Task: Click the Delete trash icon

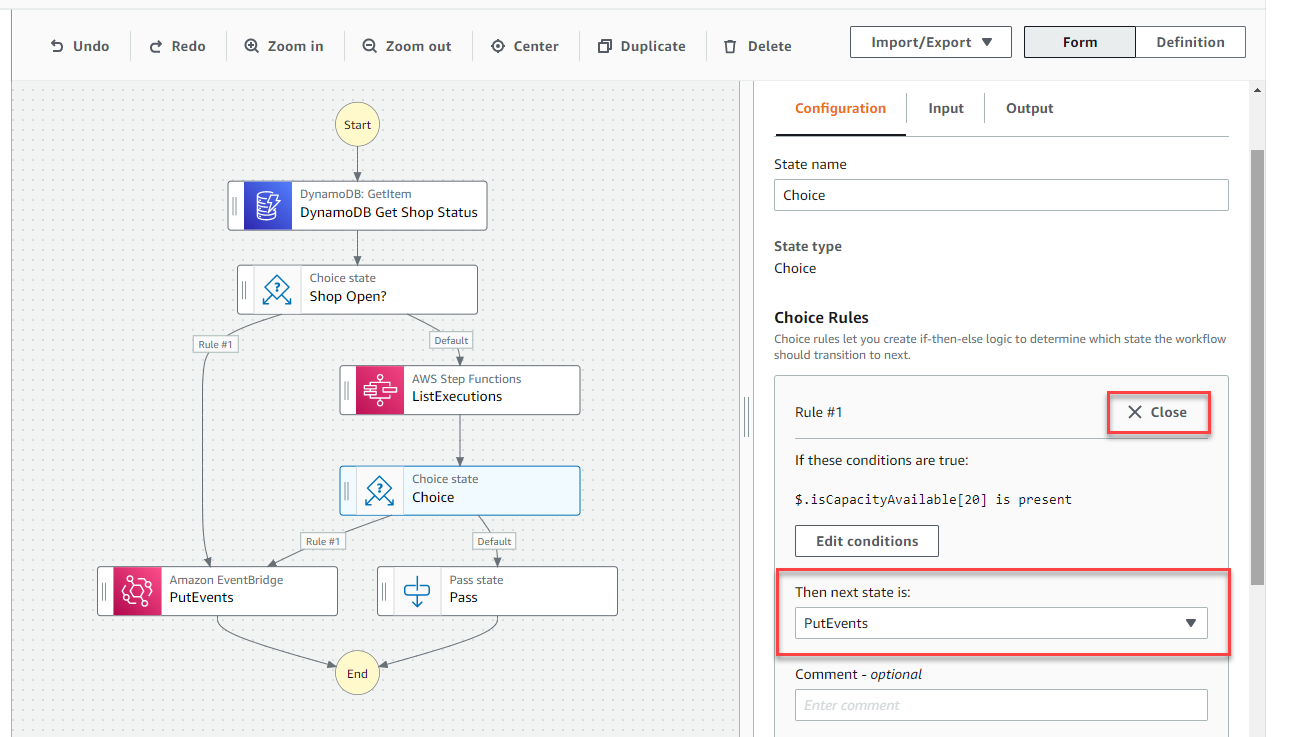Action: click(x=730, y=46)
